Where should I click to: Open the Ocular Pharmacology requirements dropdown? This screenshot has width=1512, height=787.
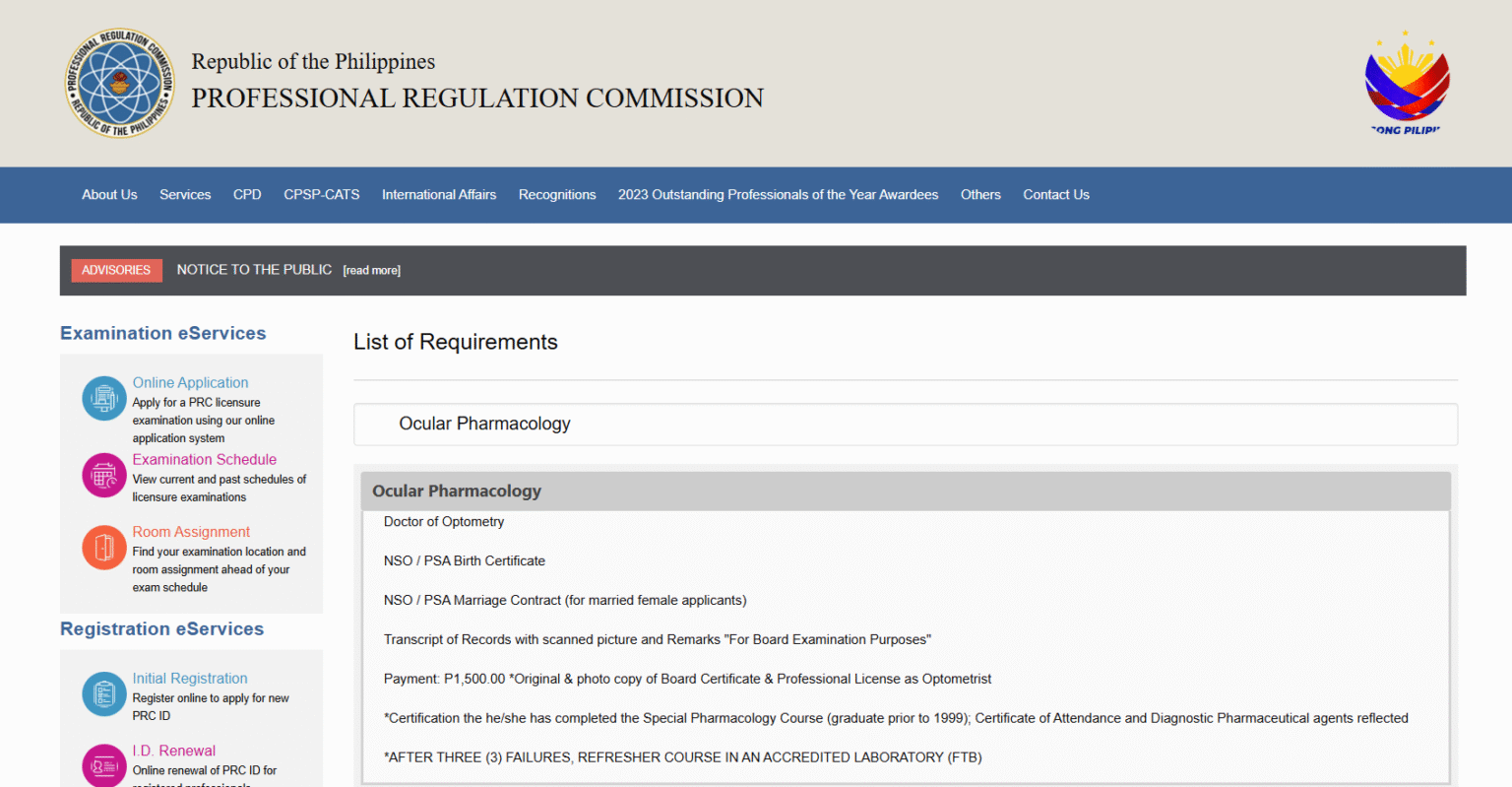(906, 425)
